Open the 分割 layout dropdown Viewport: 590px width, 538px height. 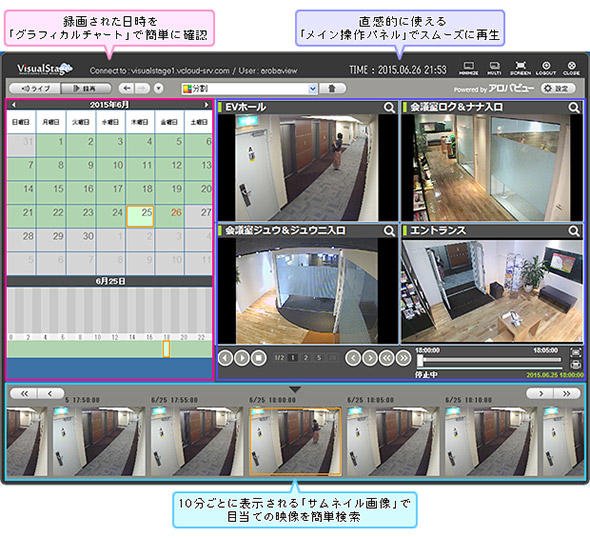coord(249,89)
